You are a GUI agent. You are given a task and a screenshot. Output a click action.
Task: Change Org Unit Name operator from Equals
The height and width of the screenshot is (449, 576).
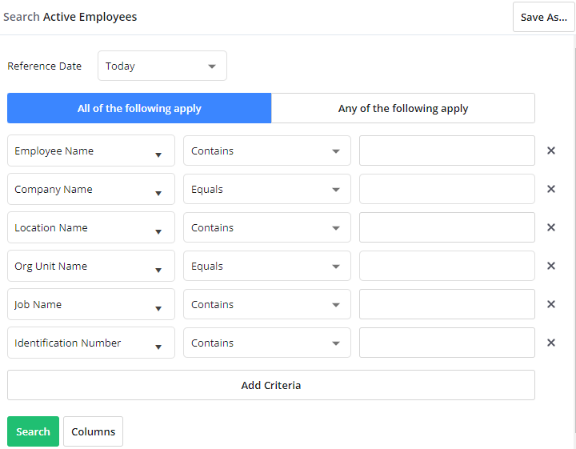coord(267,266)
